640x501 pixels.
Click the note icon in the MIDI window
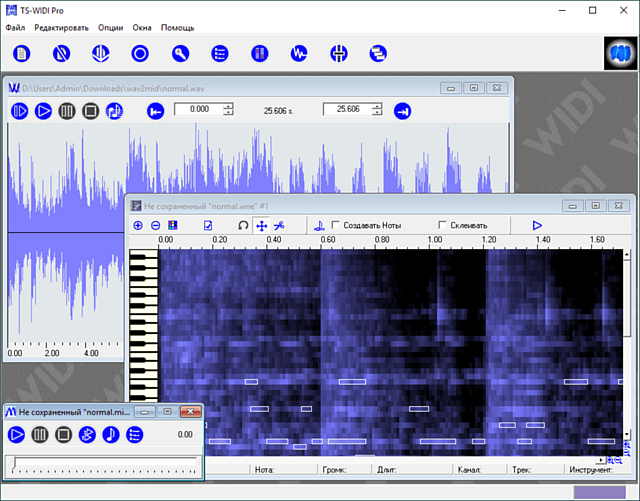pyautogui.click(x=110, y=434)
